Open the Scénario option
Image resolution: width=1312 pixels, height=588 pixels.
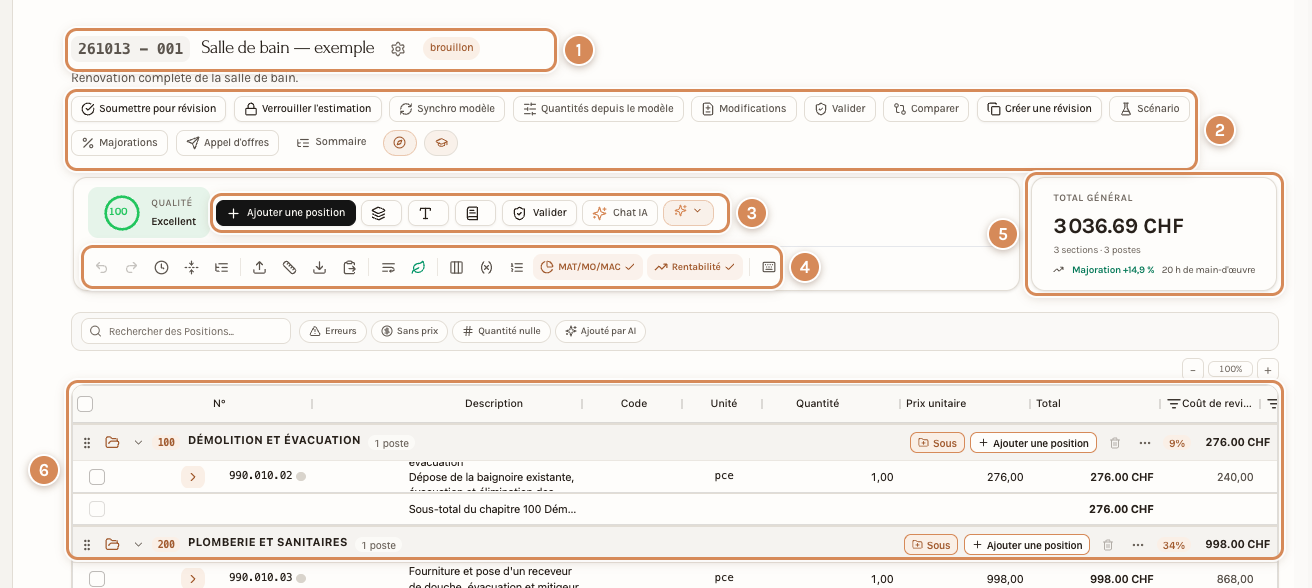pyautogui.click(x=1149, y=108)
